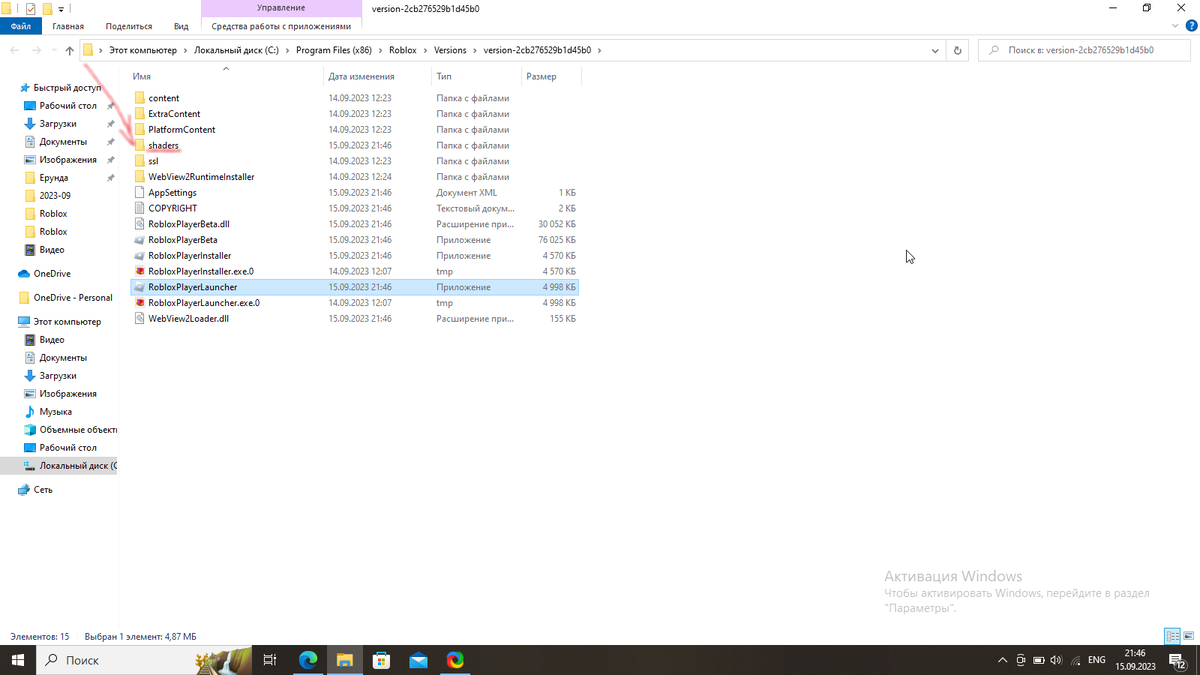This screenshot has width=1200, height=675.
Task: Navigate to Локальный диск (C:) breadcrumb
Action: [236, 50]
